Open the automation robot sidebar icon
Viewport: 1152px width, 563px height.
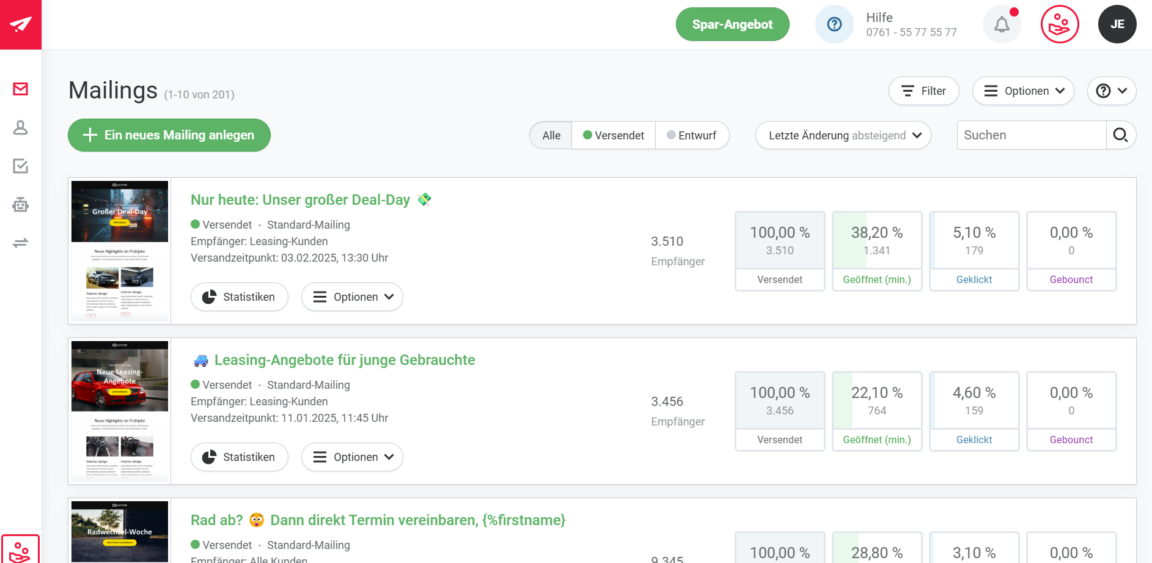click(20, 204)
